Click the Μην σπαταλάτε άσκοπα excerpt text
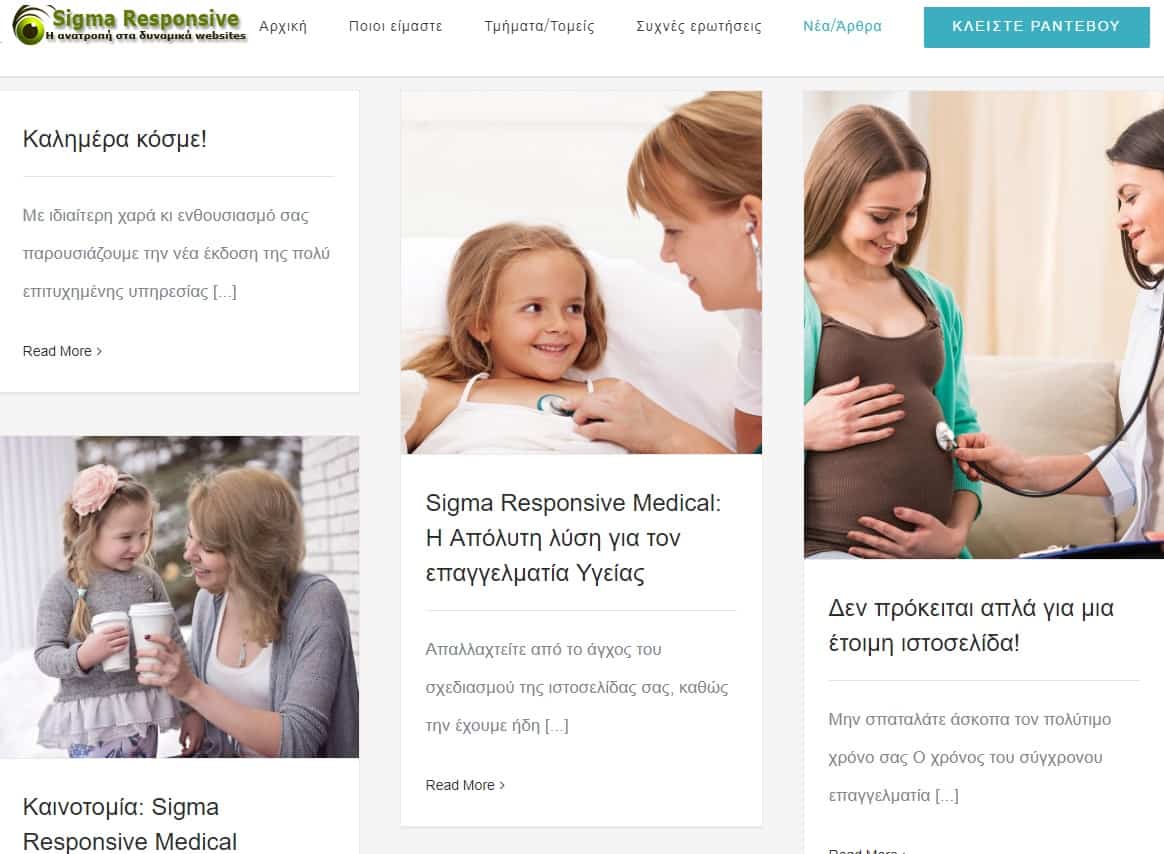The width and height of the screenshot is (1164, 854). 970,757
